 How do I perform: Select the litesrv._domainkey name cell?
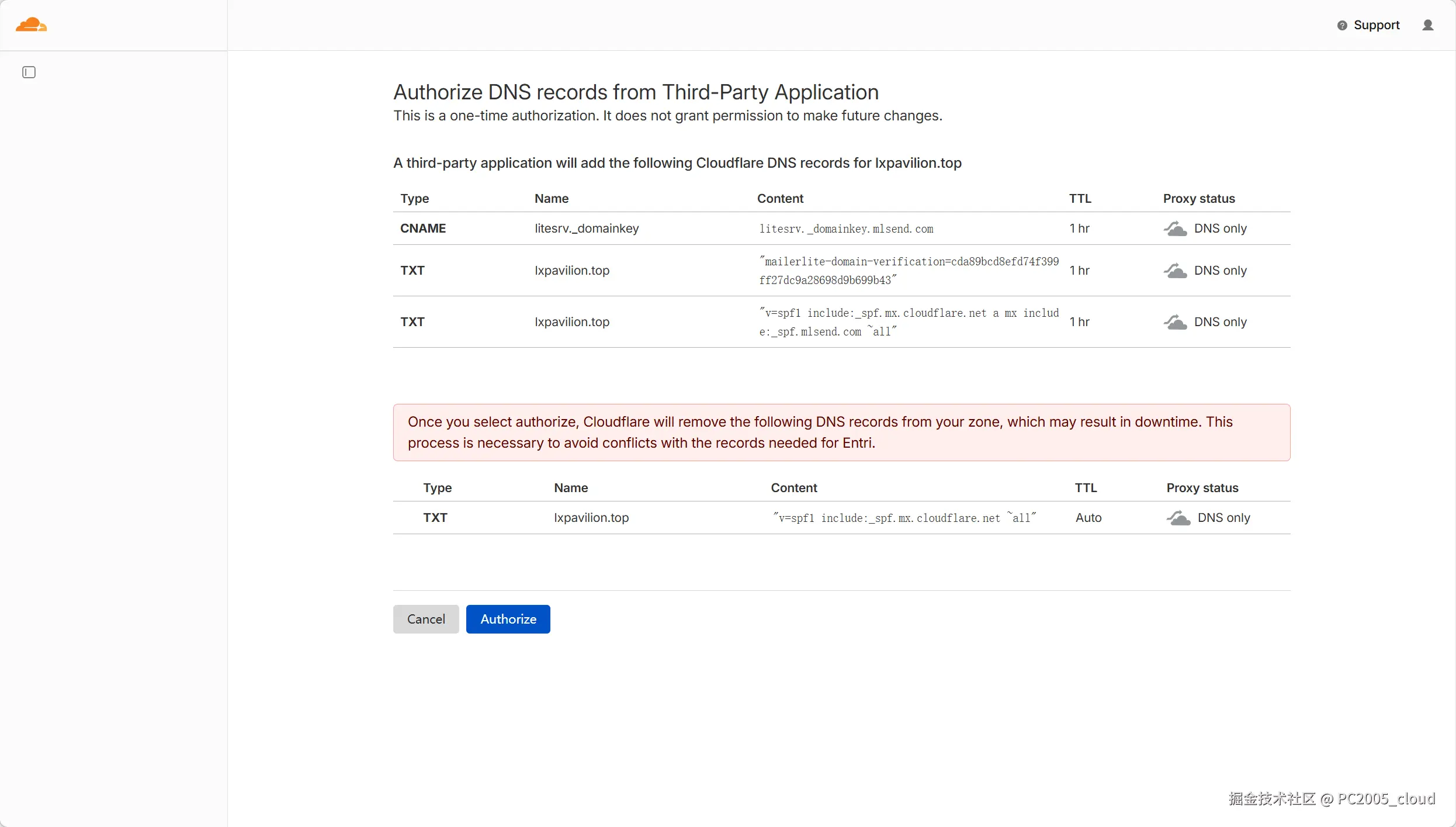587,229
